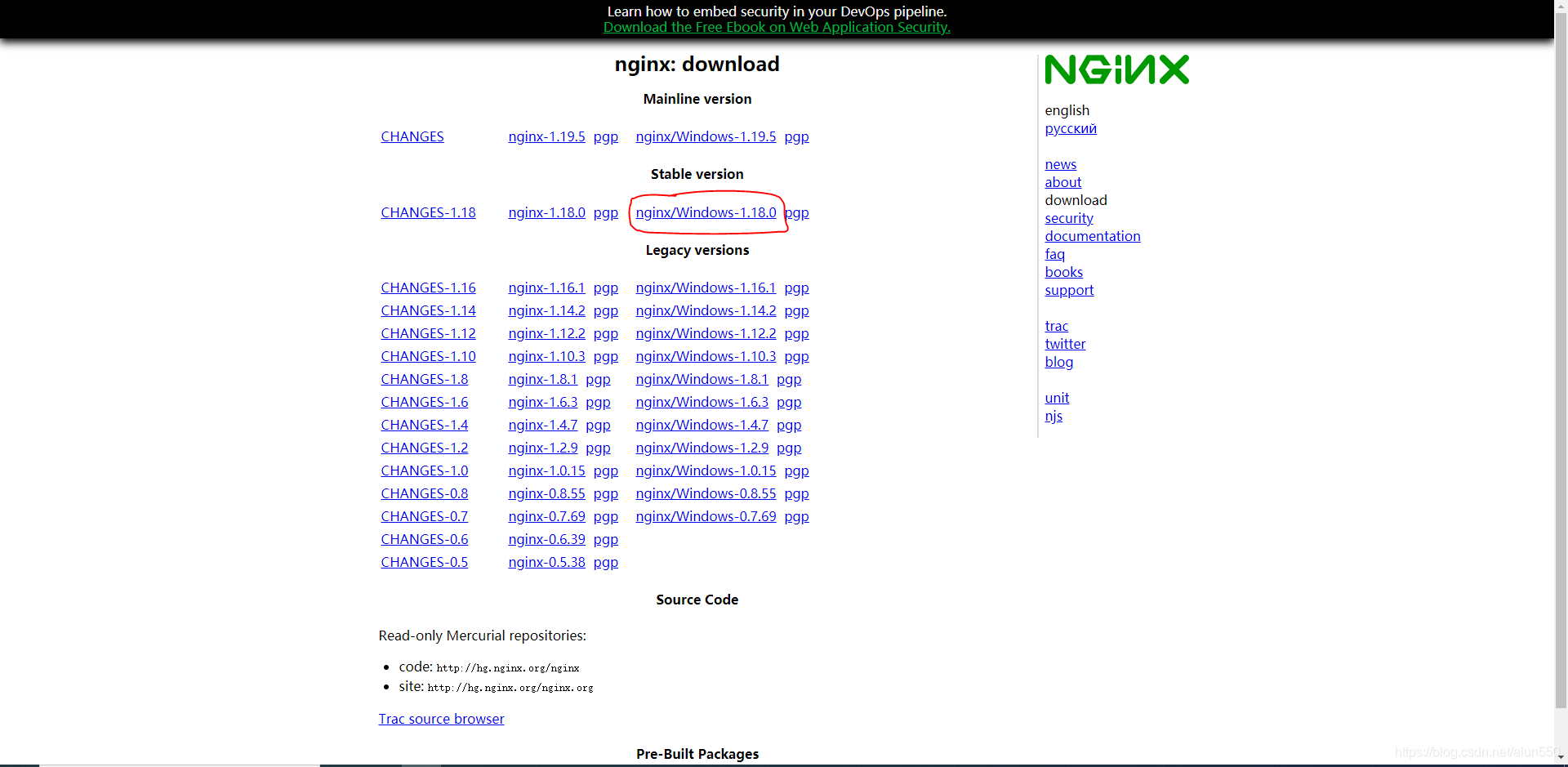Screen dimensions: 1568x767
Task: Open the books page
Action: pos(1064,272)
